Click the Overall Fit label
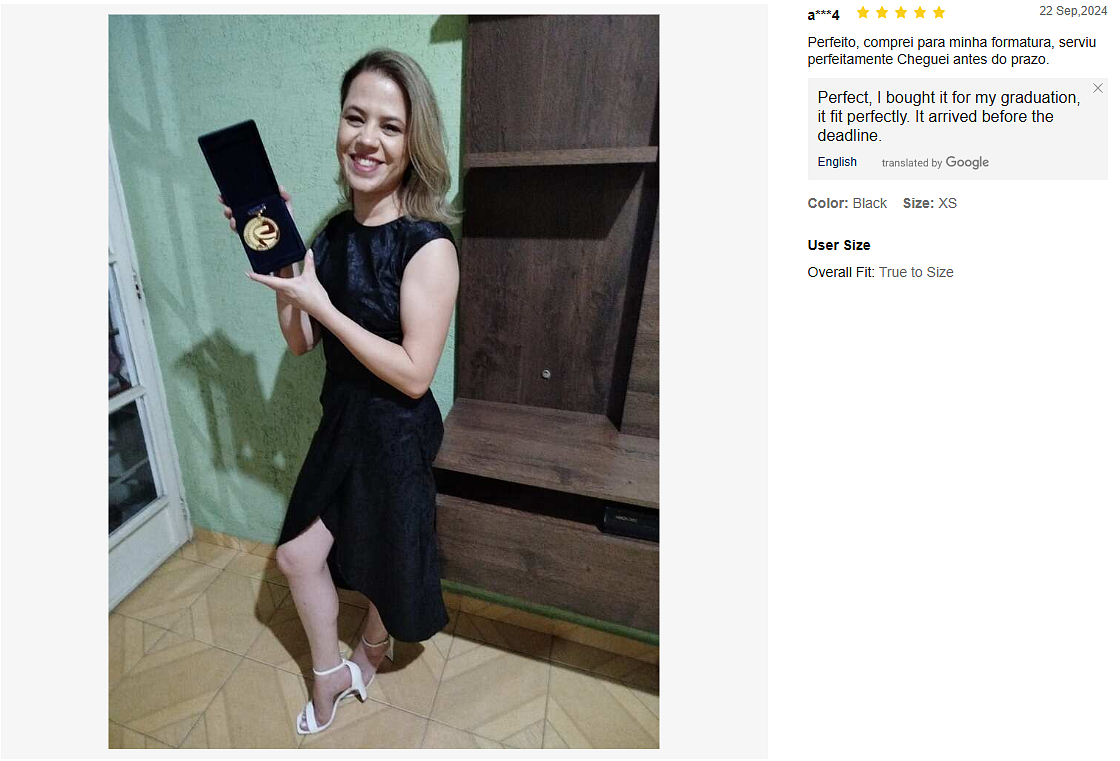 841,272
